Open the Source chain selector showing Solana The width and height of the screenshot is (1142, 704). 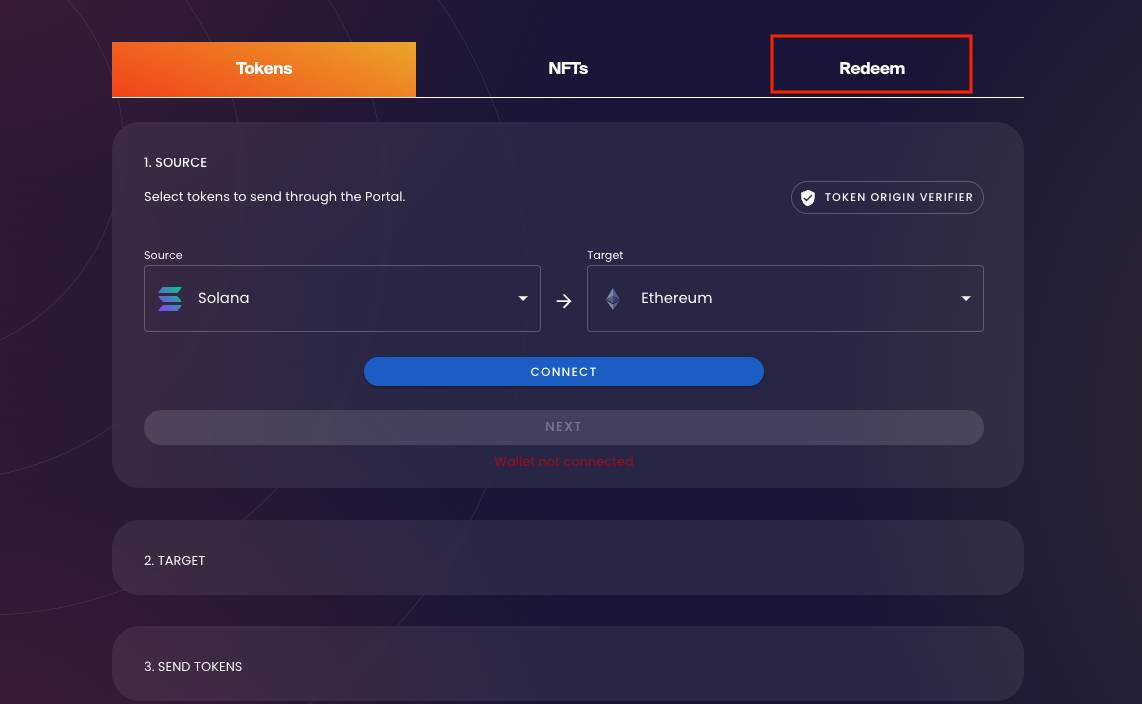(342, 298)
